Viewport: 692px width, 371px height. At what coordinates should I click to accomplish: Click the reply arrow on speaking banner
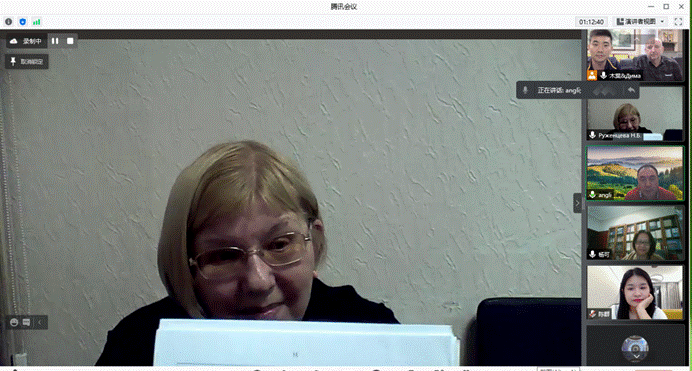(632, 90)
